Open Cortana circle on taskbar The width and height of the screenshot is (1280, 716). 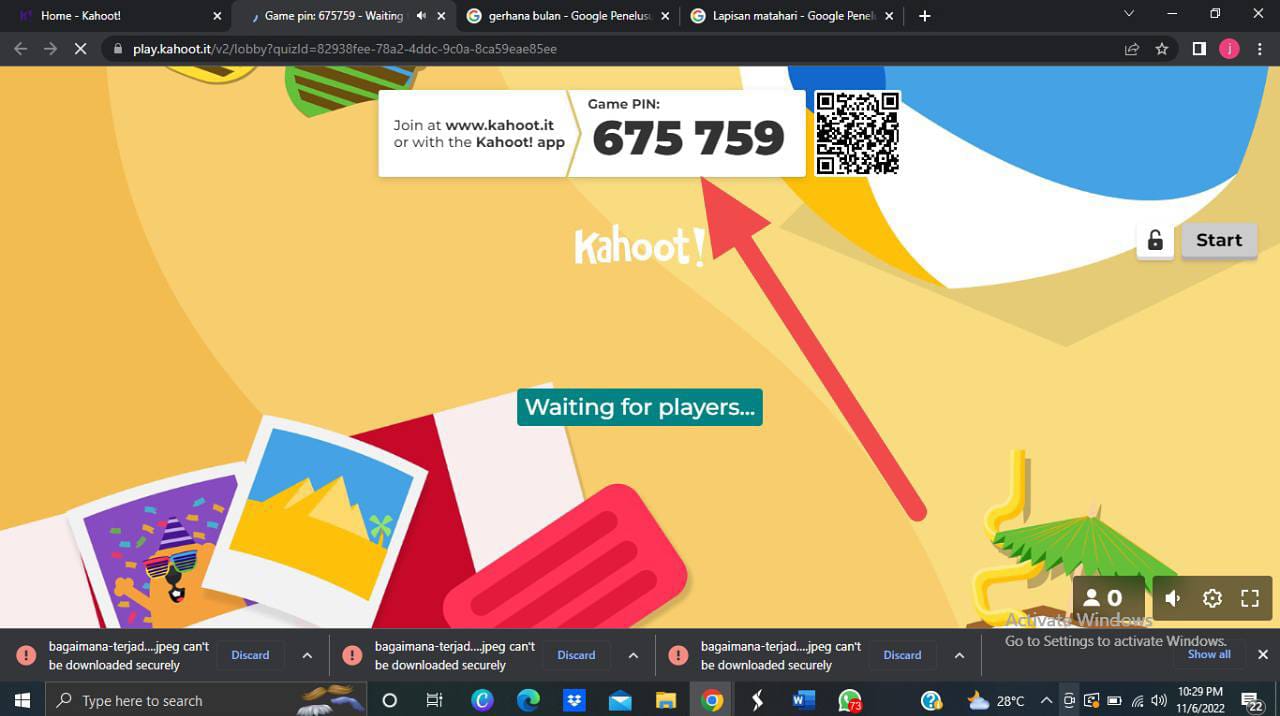coord(390,700)
